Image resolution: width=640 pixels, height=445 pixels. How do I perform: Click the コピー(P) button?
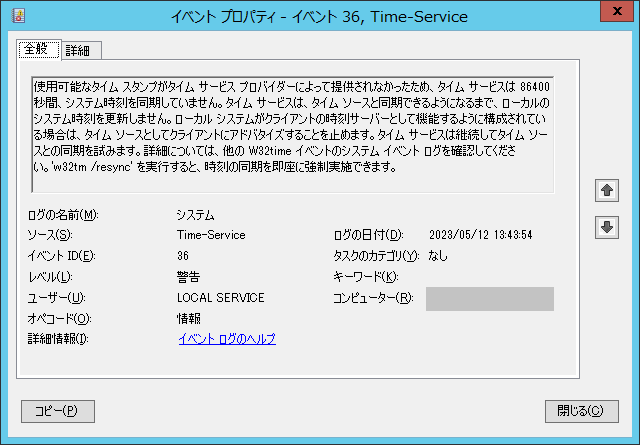click(x=58, y=411)
